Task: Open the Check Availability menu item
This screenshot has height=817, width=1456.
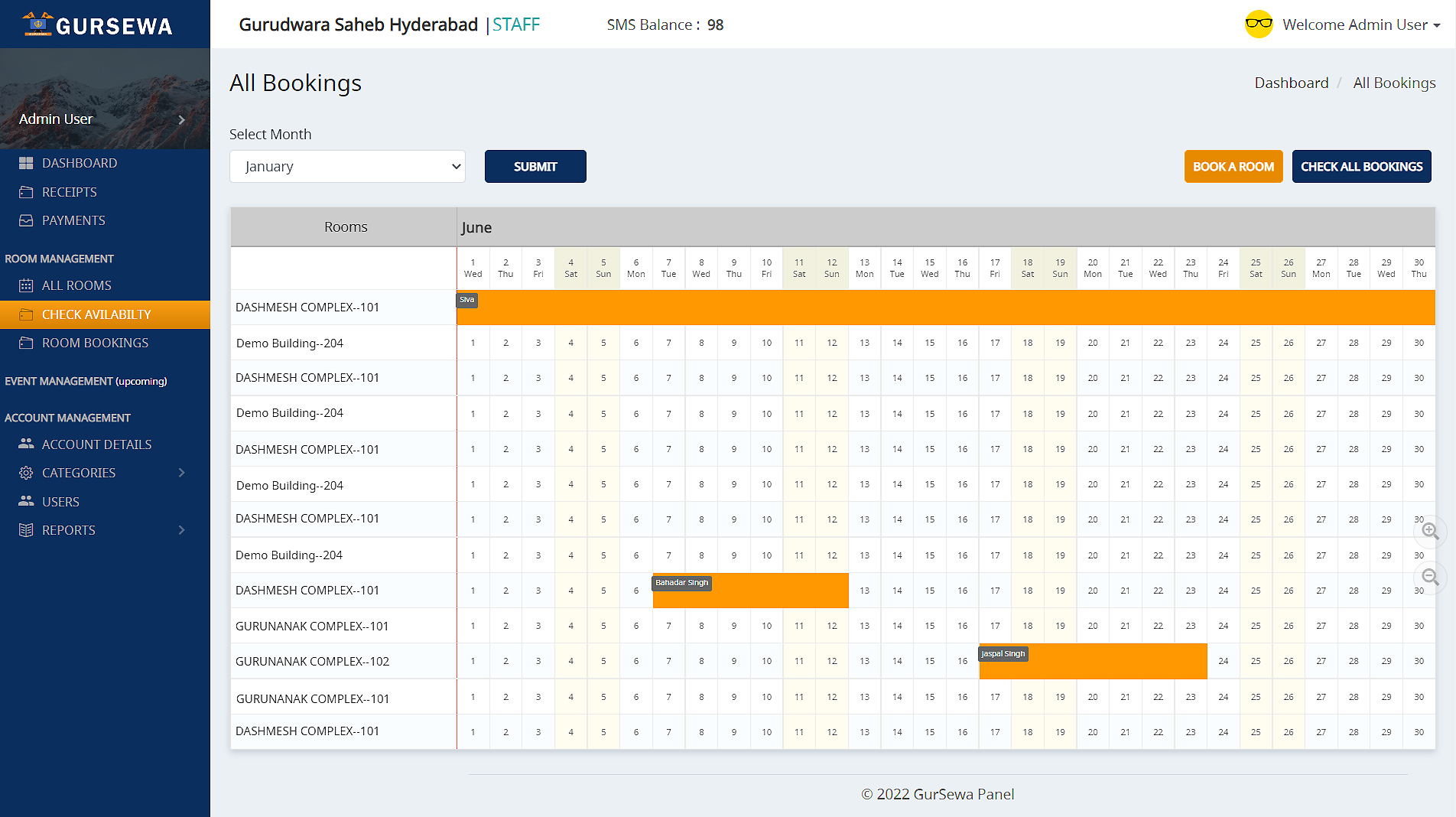Action: 96,314
